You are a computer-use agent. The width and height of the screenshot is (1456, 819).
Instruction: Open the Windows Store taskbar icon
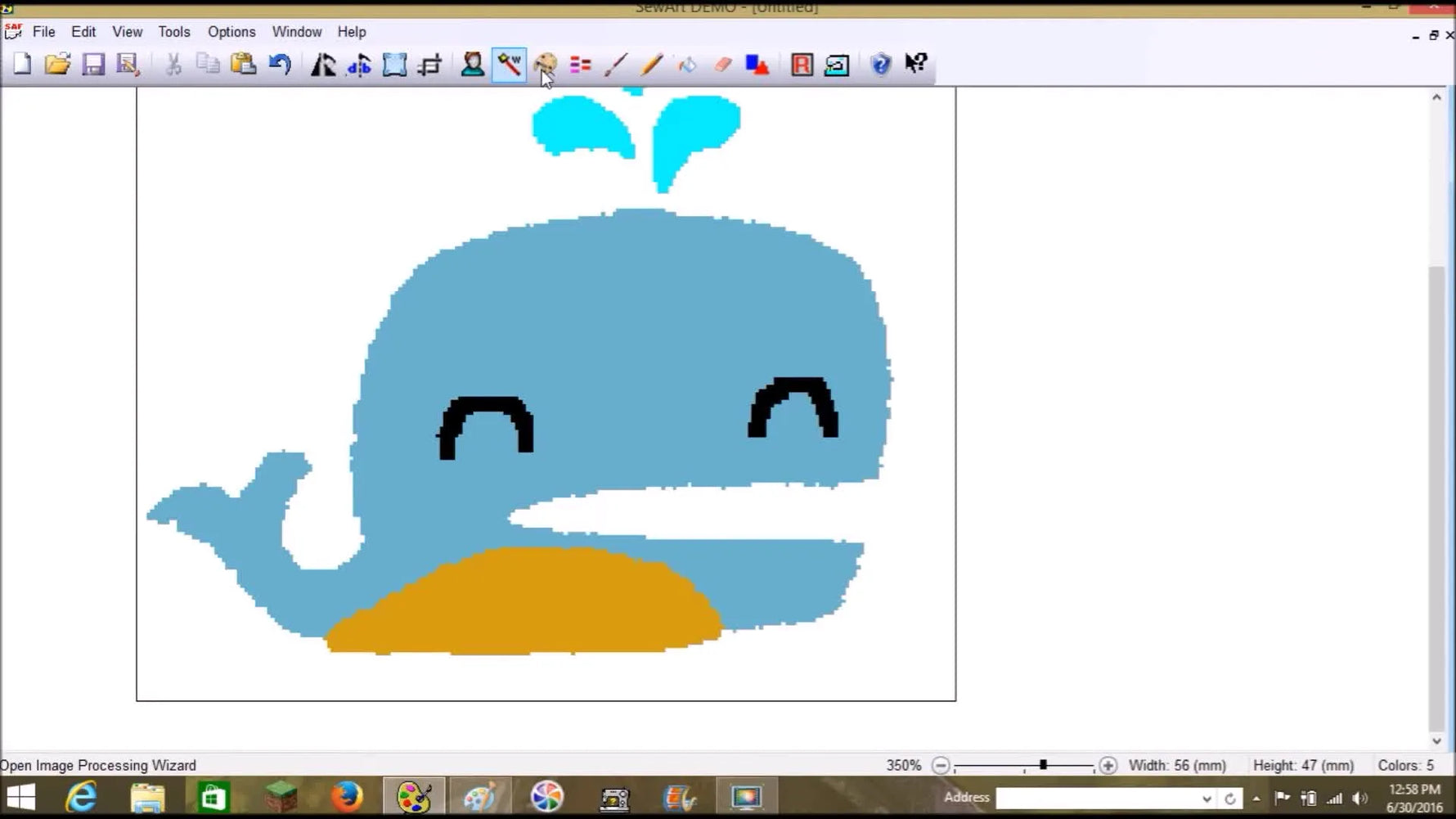[213, 797]
